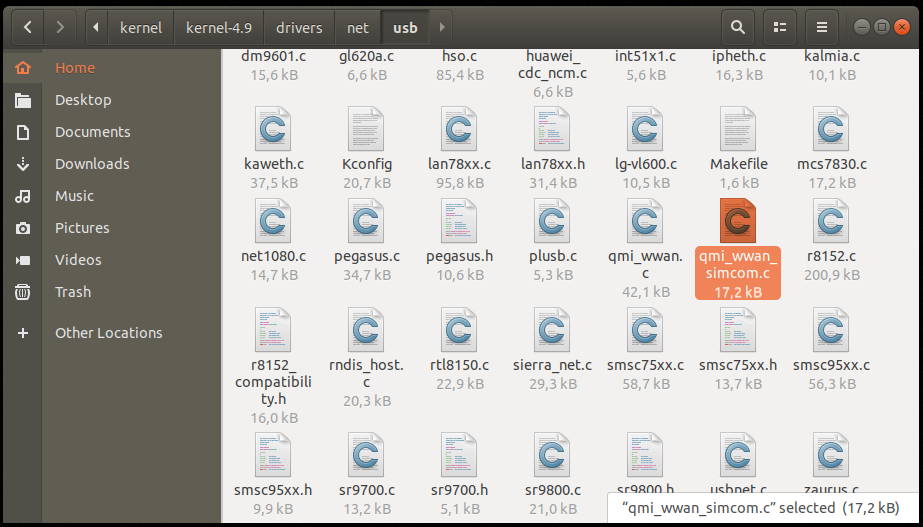Select the sierra_net.c file icon
The height and width of the screenshot is (527, 923).
click(552, 330)
